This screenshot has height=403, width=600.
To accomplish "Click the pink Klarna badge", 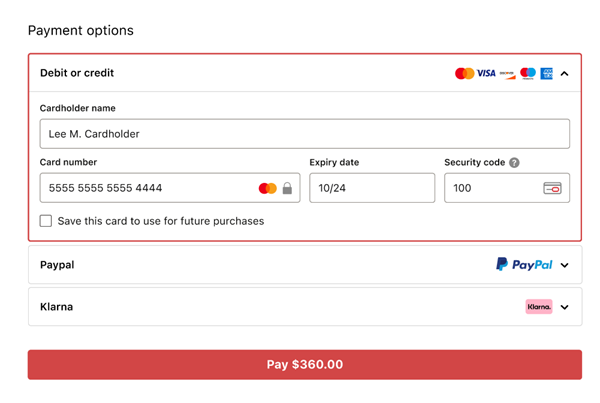I will [539, 307].
